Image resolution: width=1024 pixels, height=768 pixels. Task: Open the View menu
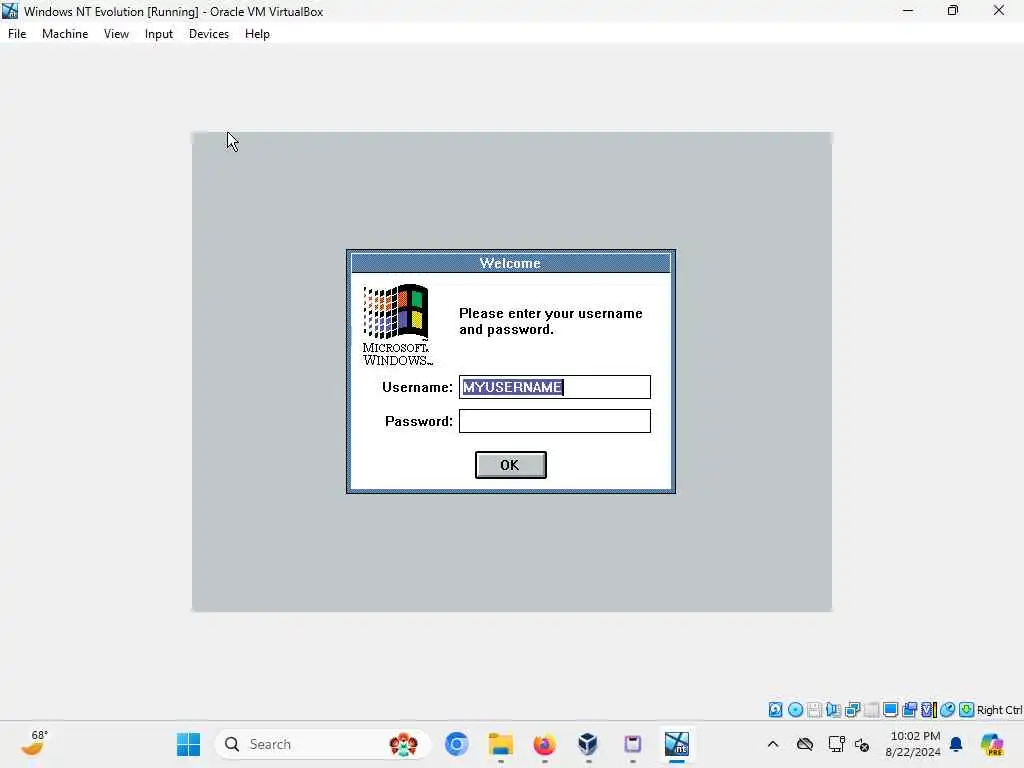coord(116,34)
